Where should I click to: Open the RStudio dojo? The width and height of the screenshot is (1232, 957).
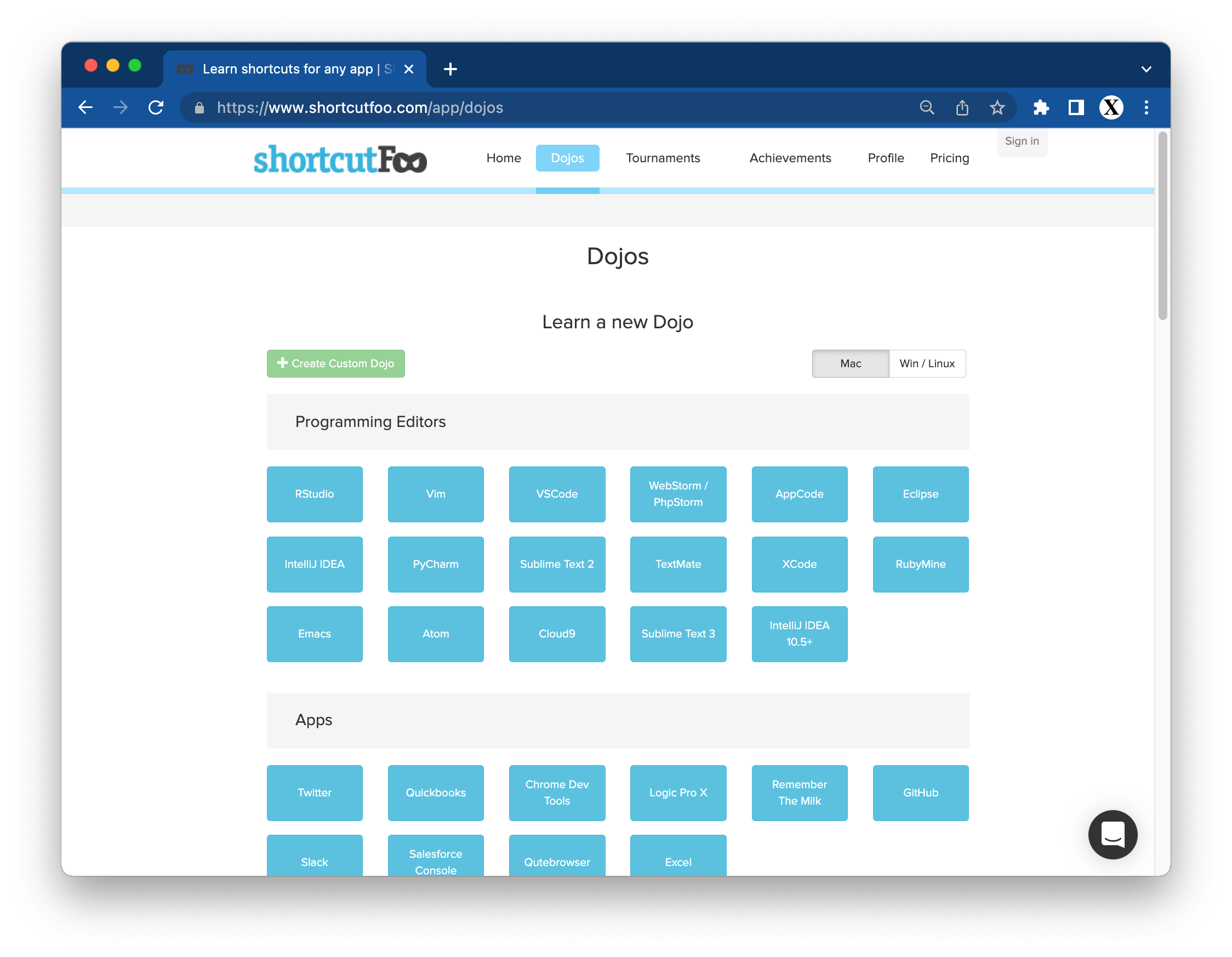[315, 494]
